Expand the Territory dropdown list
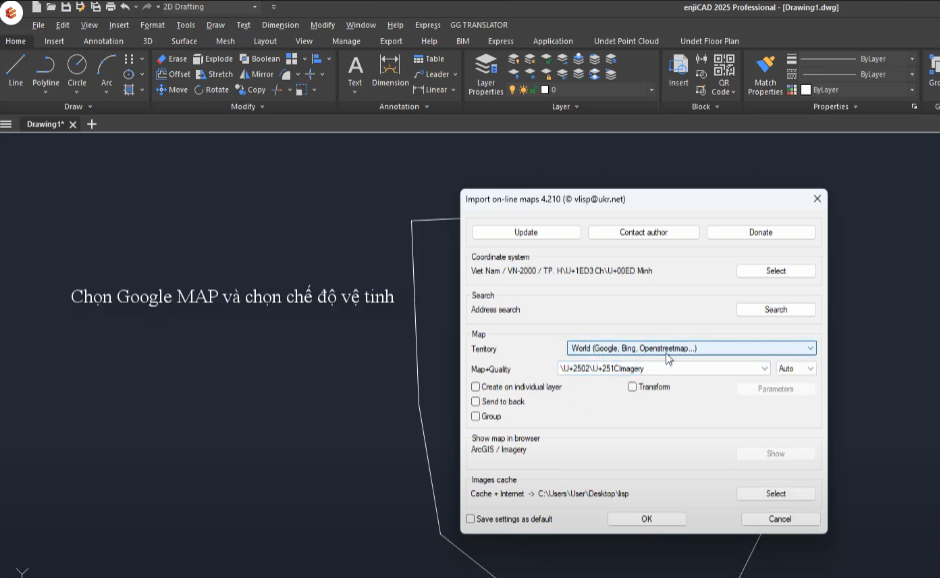The height and width of the screenshot is (578, 940). pyautogui.click(x=810, y=349)
